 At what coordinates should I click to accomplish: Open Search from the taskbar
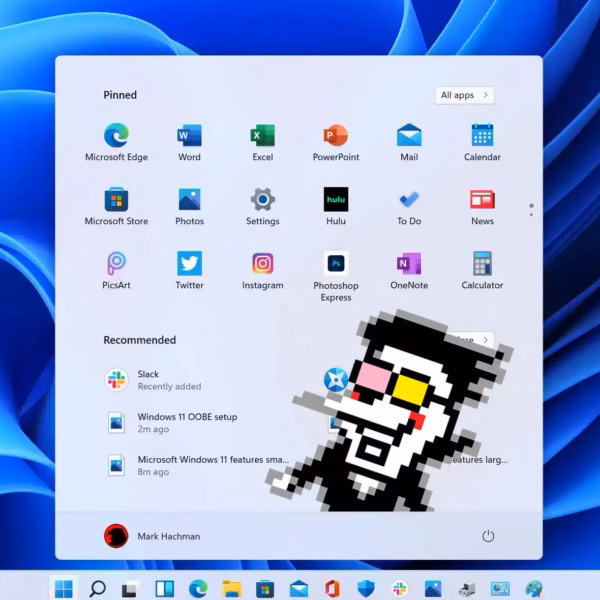97,588
